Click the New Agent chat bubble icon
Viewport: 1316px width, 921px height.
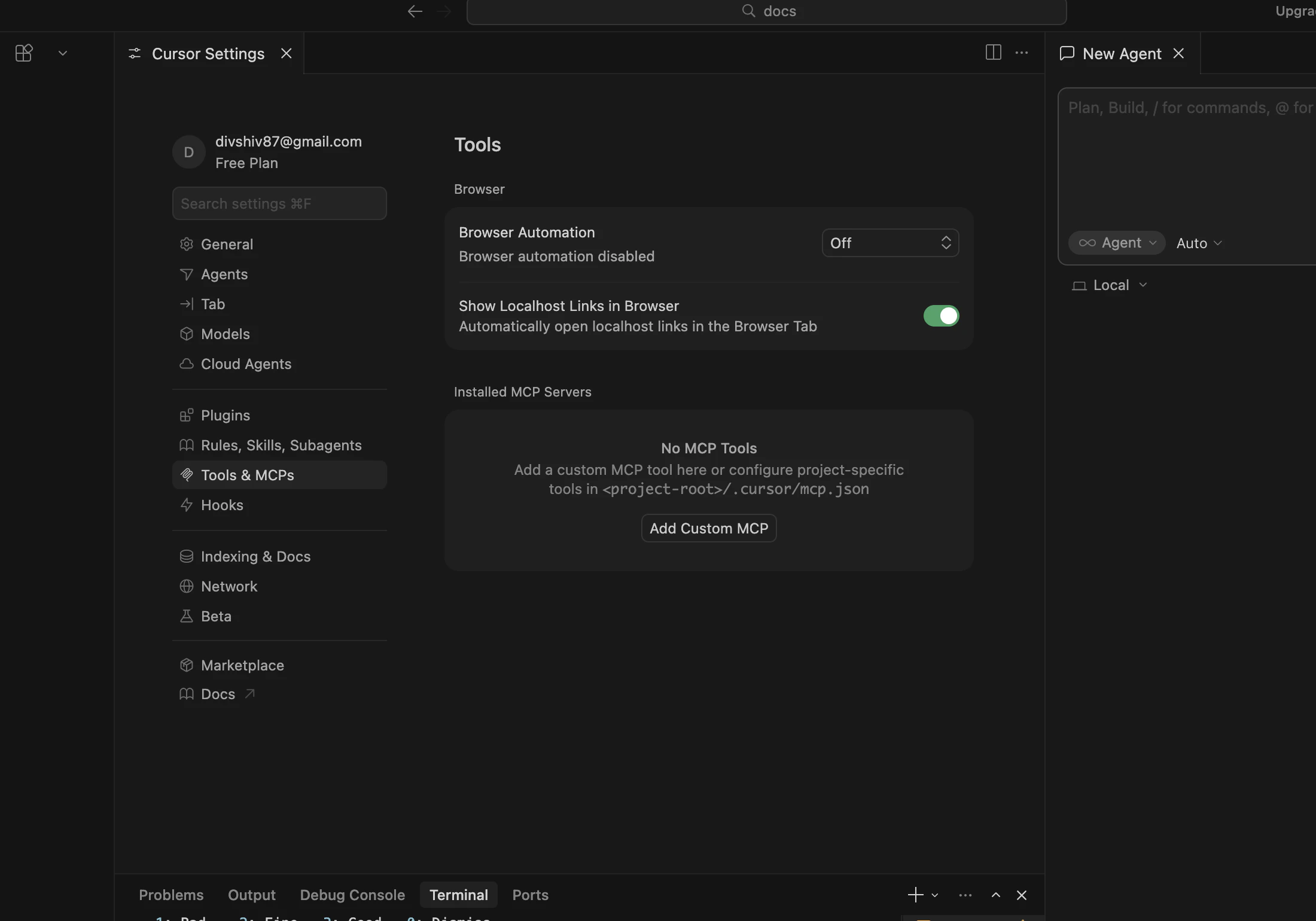[1067, 53]
